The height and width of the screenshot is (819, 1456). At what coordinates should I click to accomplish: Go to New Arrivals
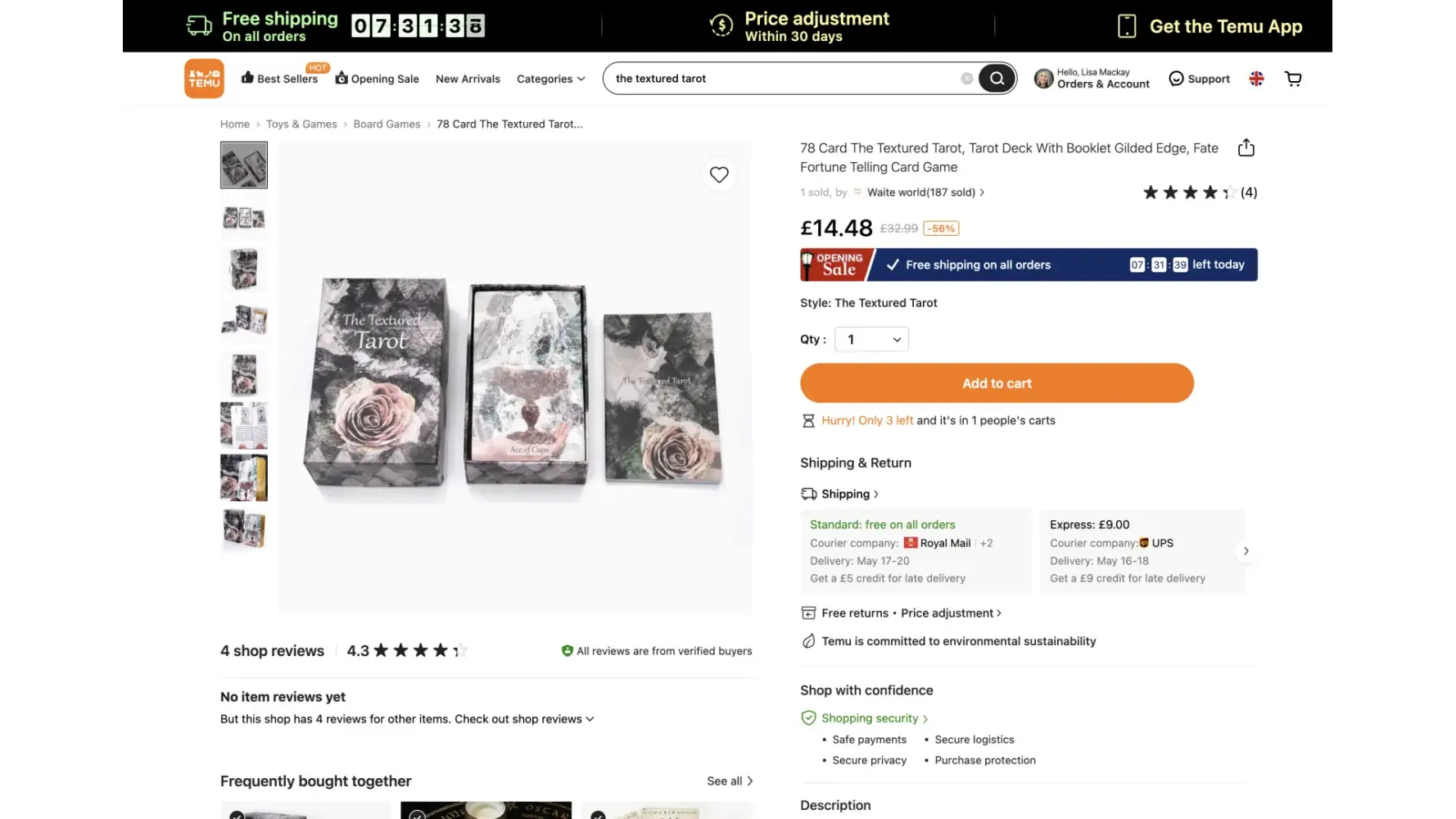(x=468, y=79)
